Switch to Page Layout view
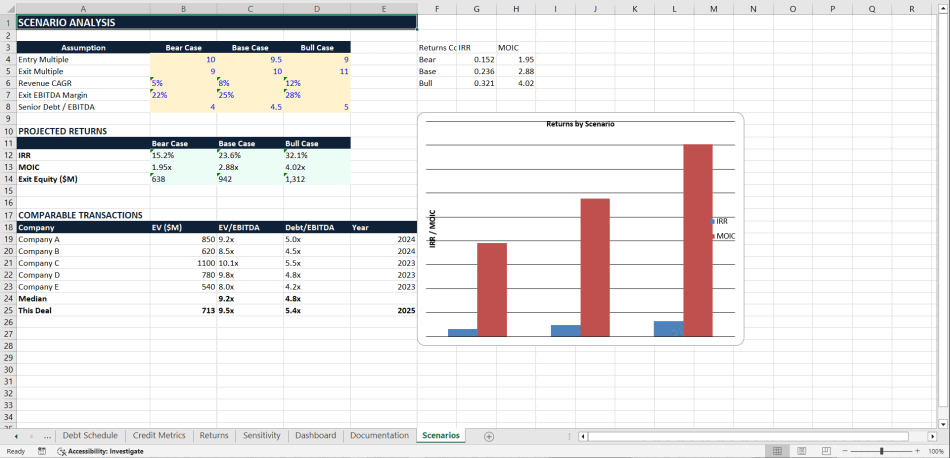This screenshot has height=458, width=950. point(801,451)
